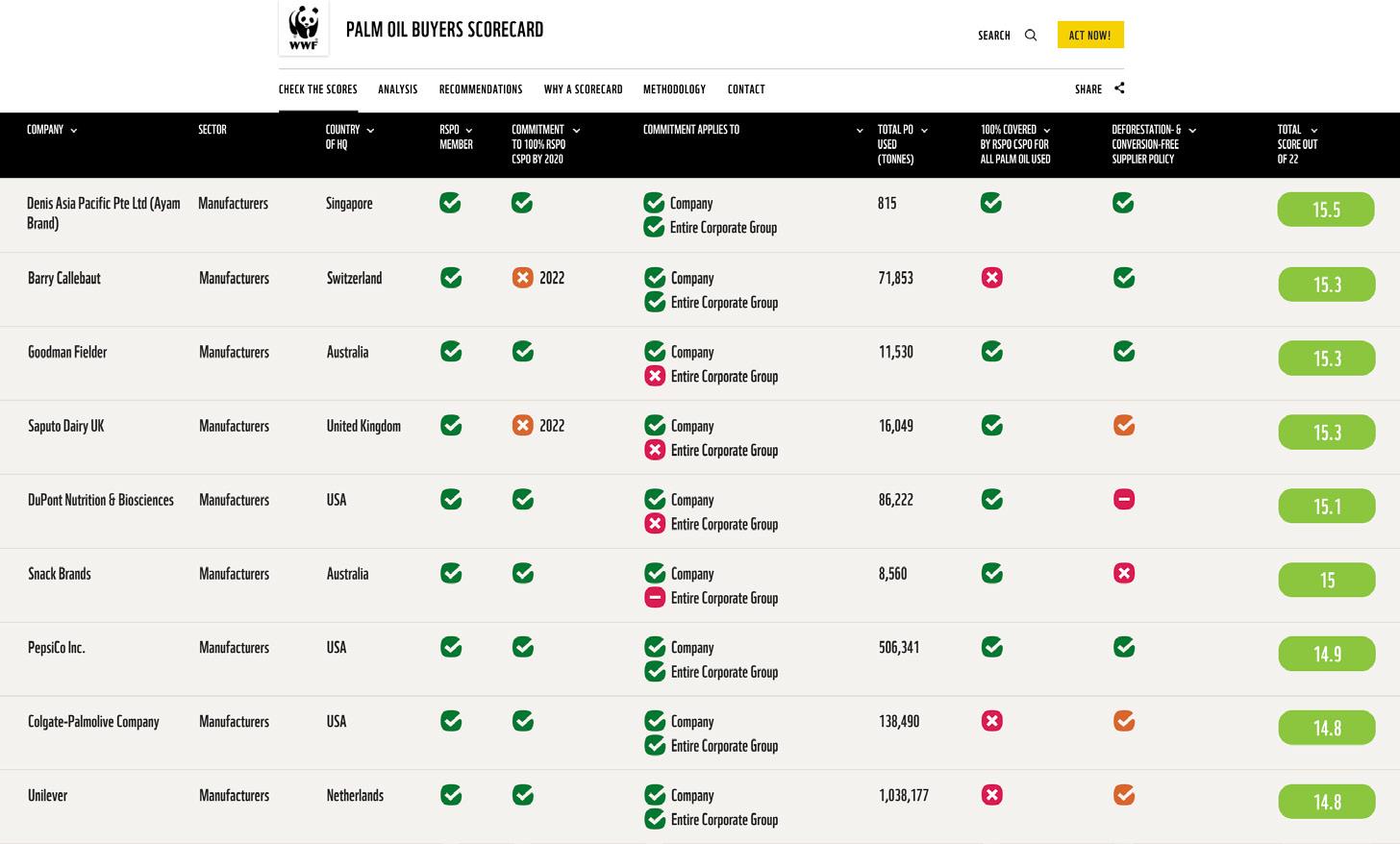Click Saputo Dairy UK's orange supplier policy checkmark
1400x844 pixels.
point(1123,426)
